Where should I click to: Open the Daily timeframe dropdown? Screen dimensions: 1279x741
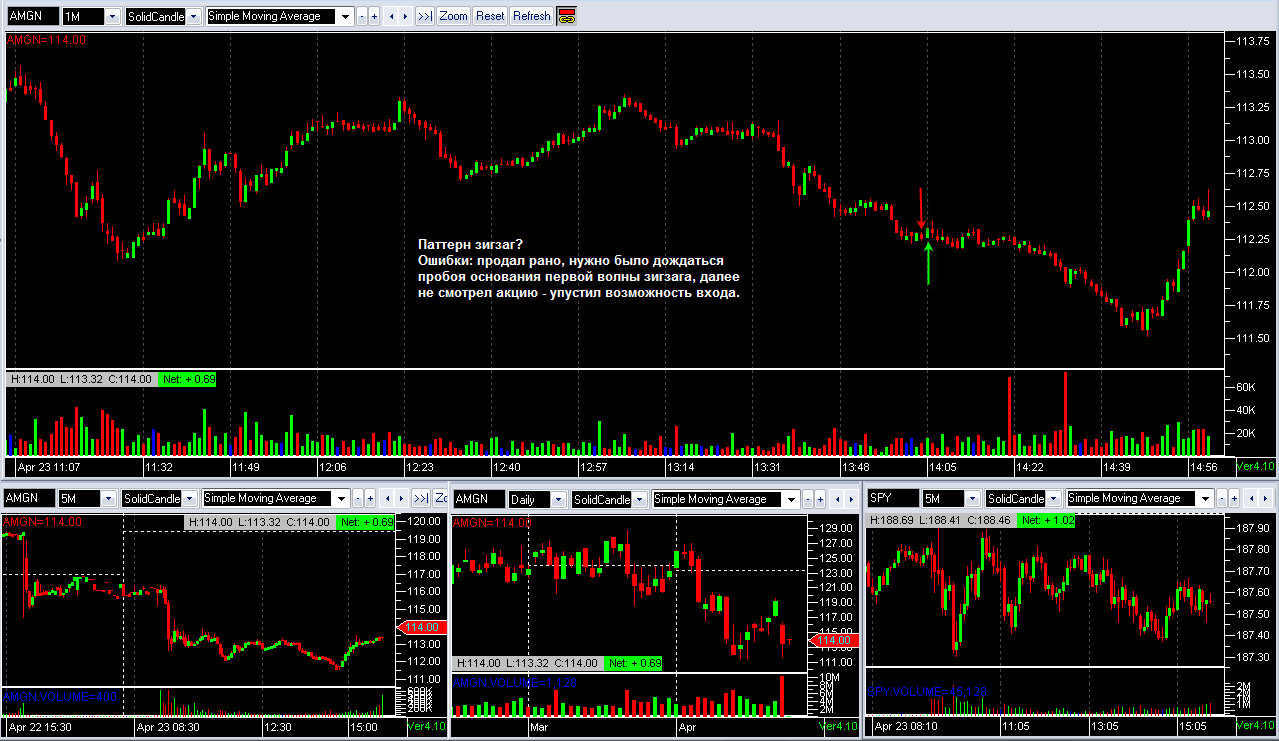click(559, 499)
